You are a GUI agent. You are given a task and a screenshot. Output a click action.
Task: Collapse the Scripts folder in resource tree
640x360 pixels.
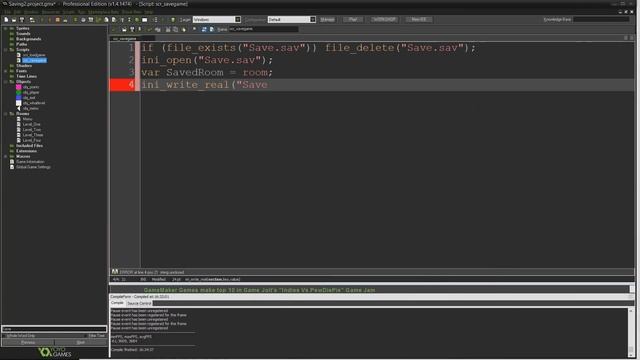pyautogui.click(x=5, y=50)
